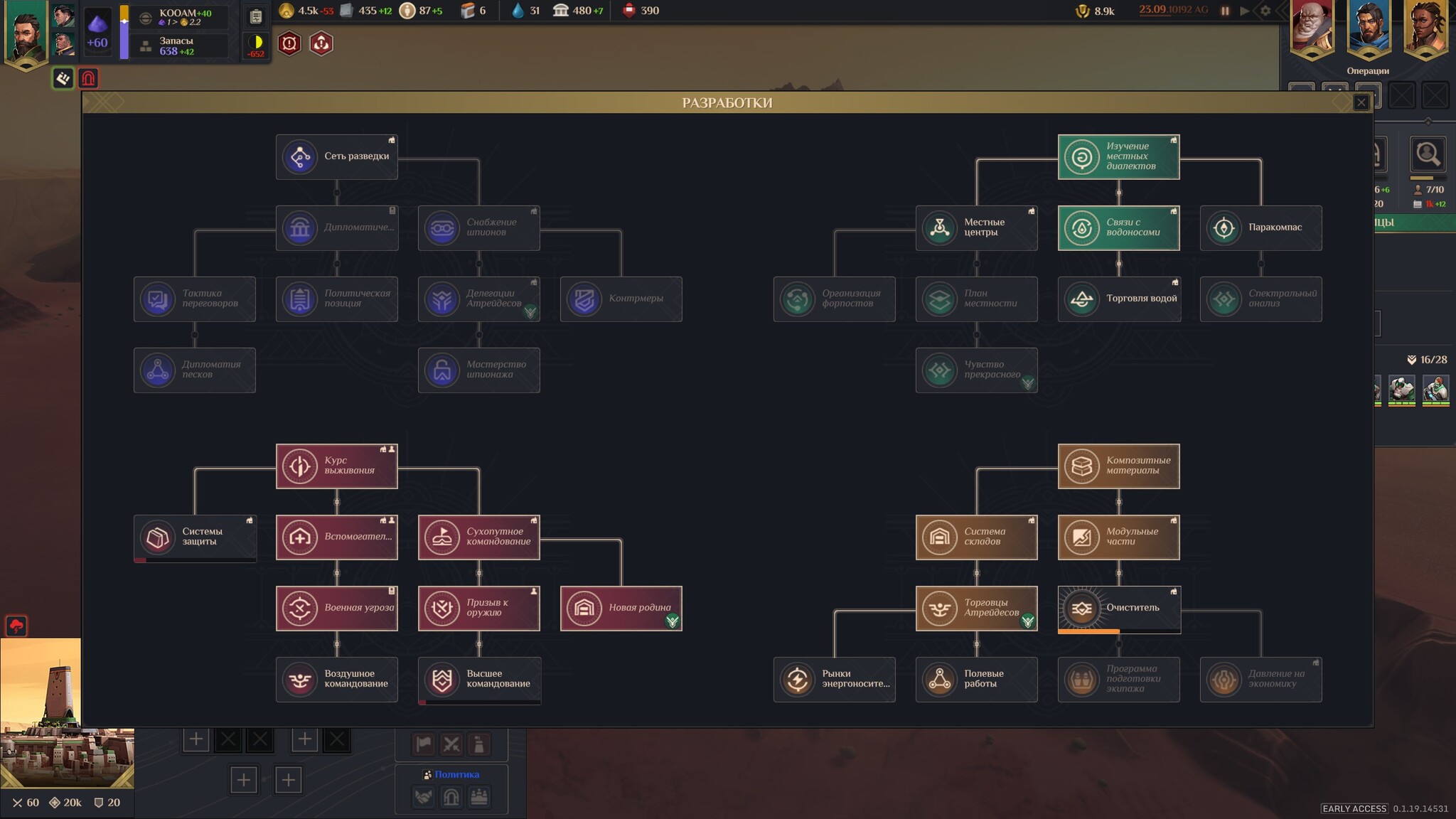Select the Сеть разведки research node
The width and height of the screenshot is (1456, 819).
click(336, 156)
